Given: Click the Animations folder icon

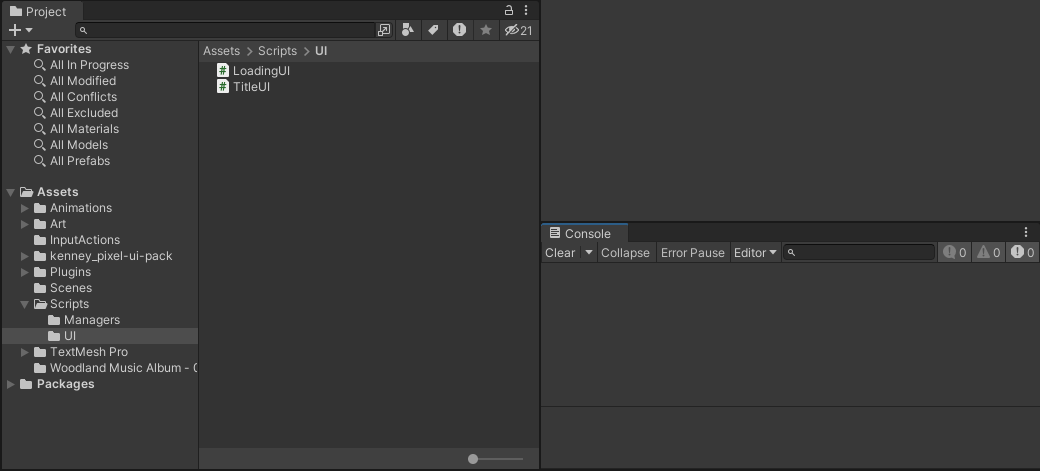Looking at the screenshot, I should [40, 208].
